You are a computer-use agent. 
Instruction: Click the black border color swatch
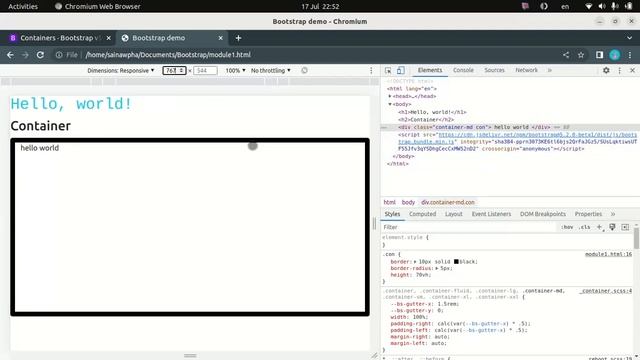[x=456, y=262]
